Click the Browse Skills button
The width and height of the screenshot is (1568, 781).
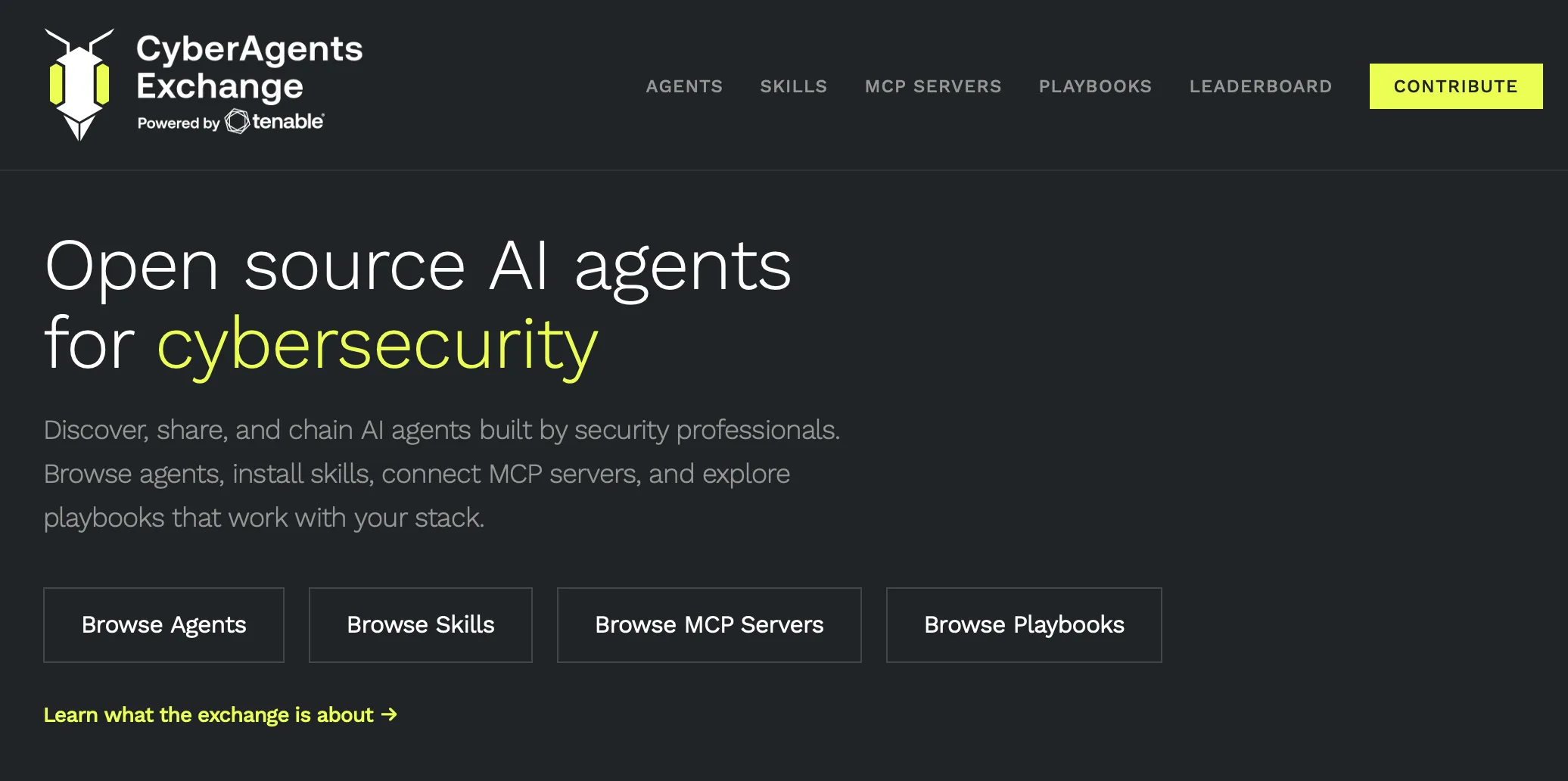pos(421,625)
